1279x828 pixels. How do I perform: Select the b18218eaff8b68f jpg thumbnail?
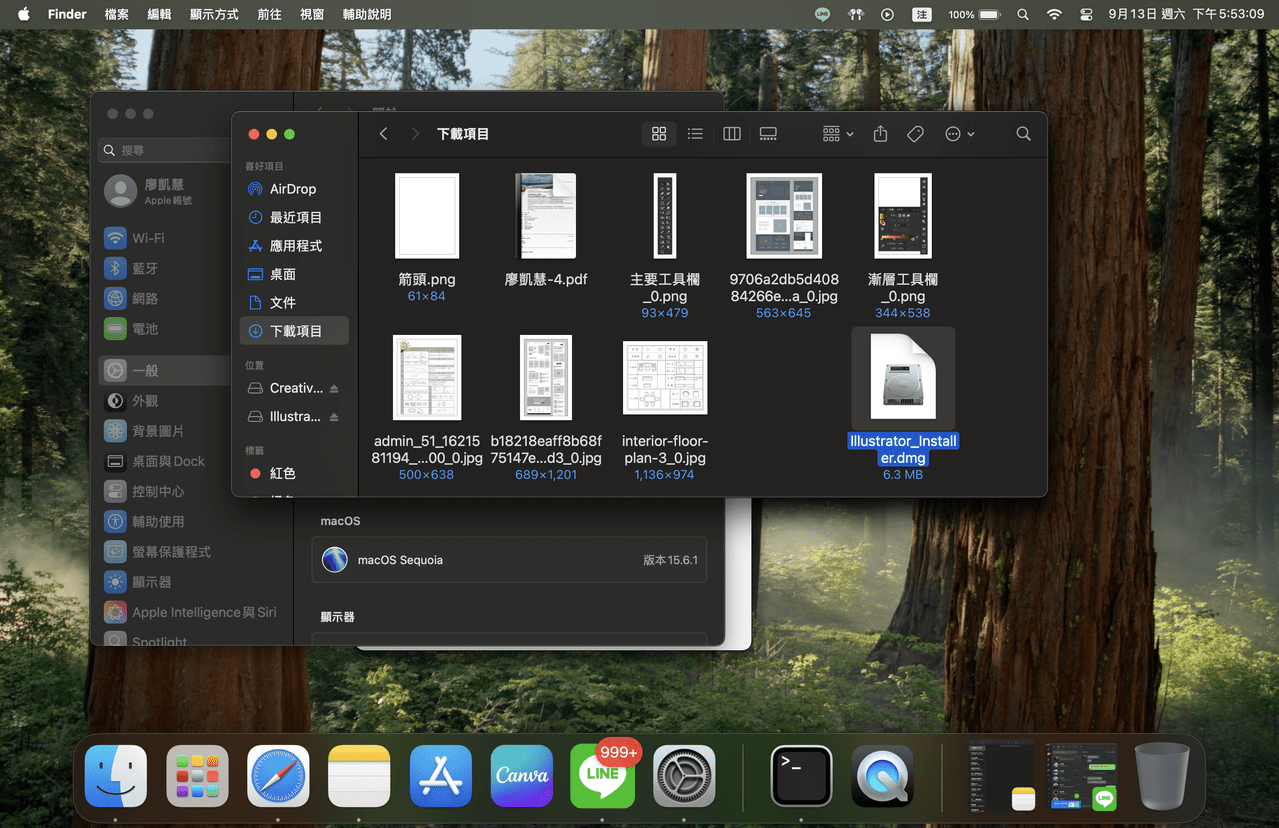click(x=546, y=377)
